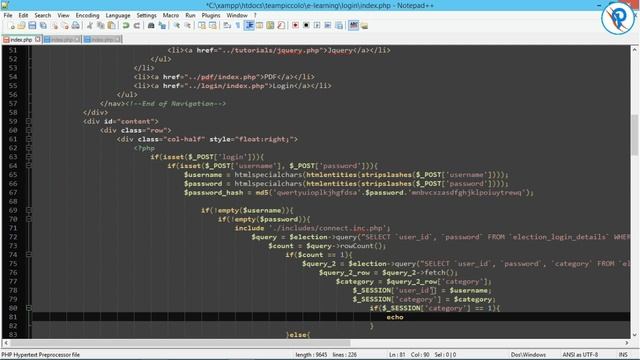Open the Language menu
This screenshot has height=360, width=640.
pos(118,15)
